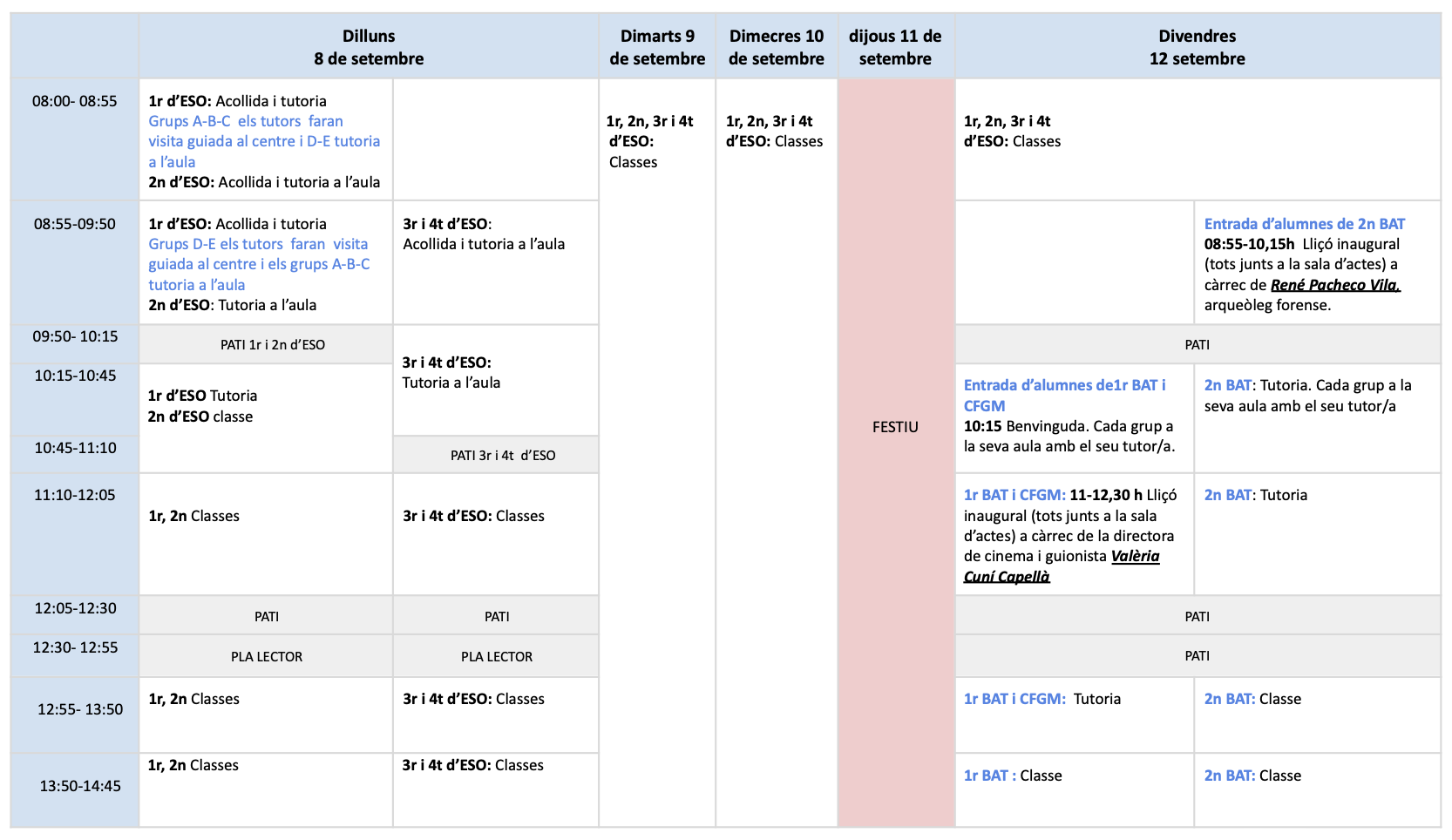Viewport: 1452px width, 840px height.
Task: Select the PATI 1r i 2n d'ESO cell
Action: (x=272, y=345)
